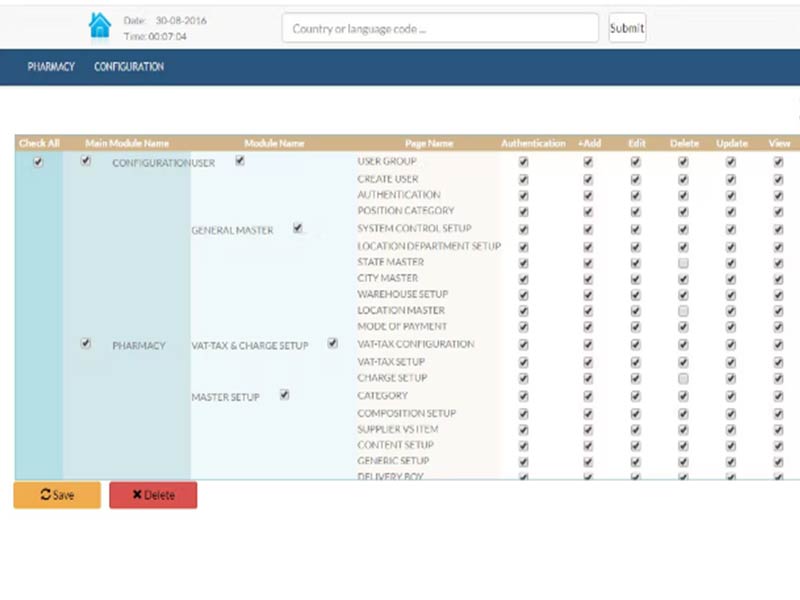Uncheck View permission for CREATE USER row
This screenshot has width=800, height=600.
pos(778,180)
